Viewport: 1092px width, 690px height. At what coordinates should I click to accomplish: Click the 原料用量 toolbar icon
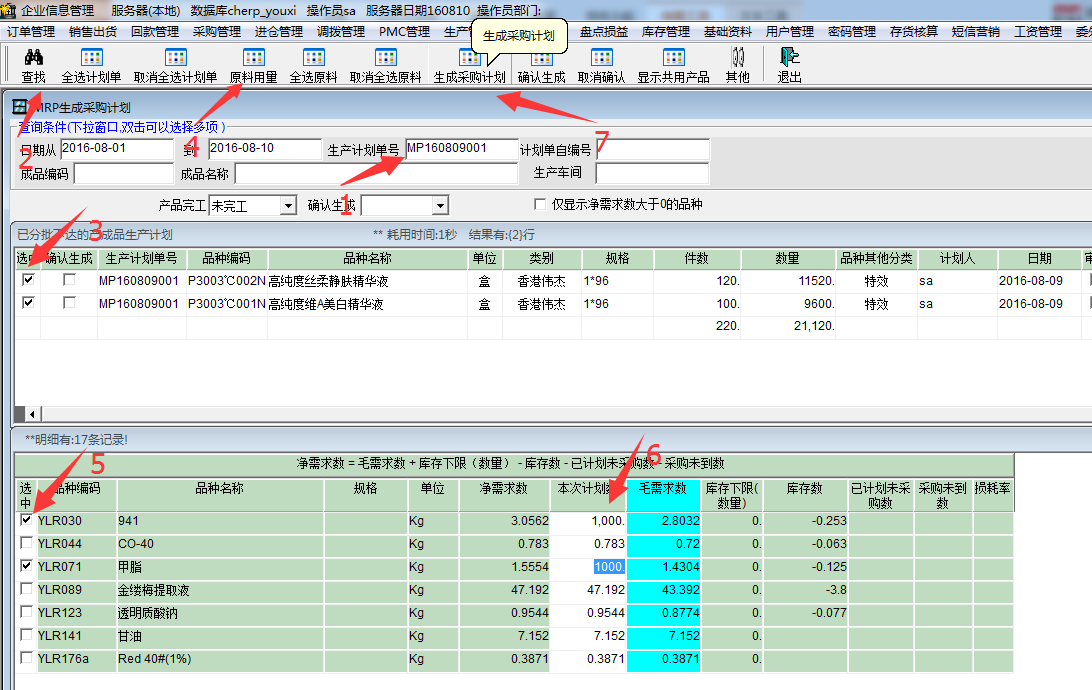(x=253, y=58)
